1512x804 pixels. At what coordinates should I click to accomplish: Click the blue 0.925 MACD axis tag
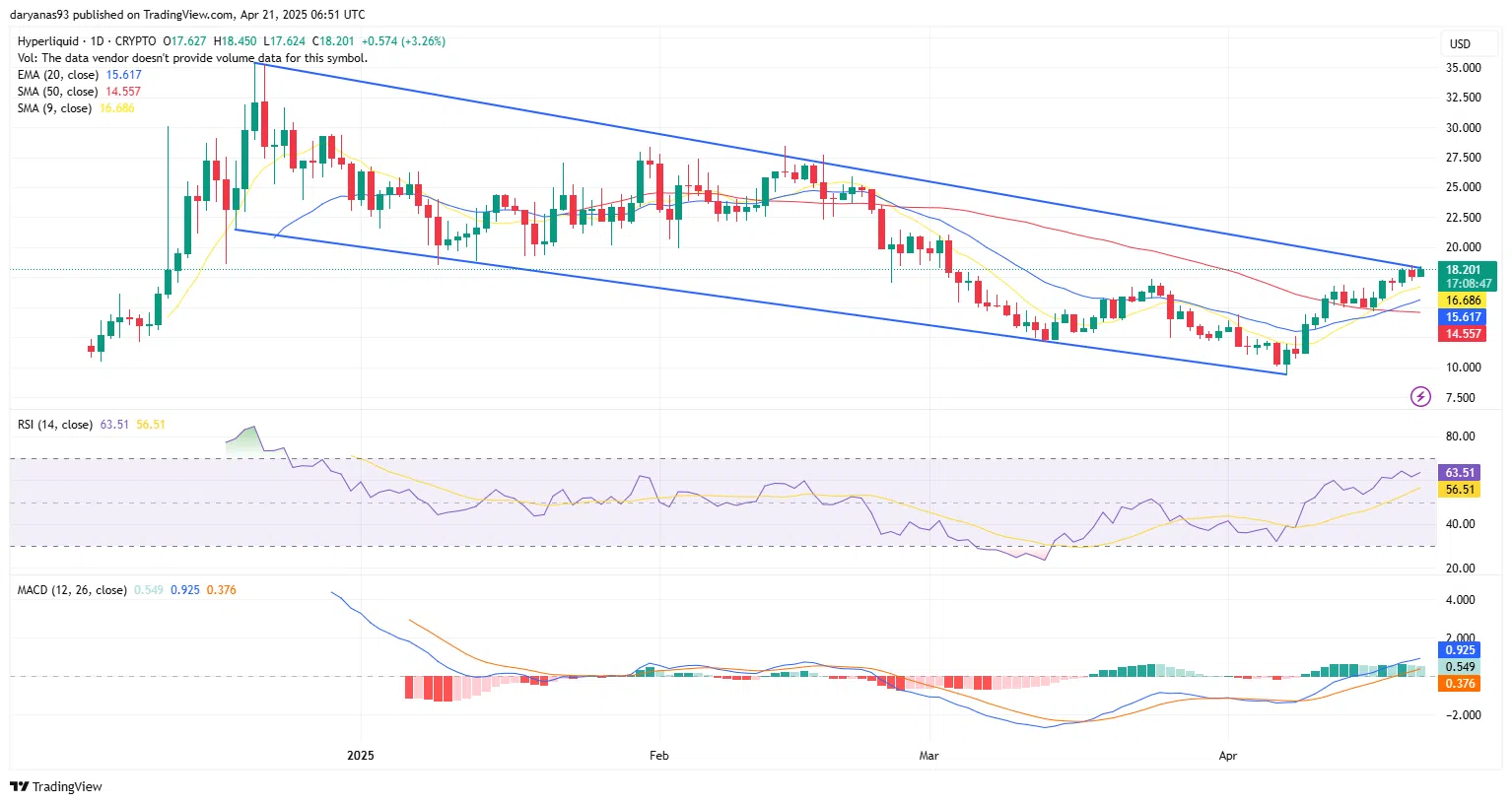(x=1460, y=650)
